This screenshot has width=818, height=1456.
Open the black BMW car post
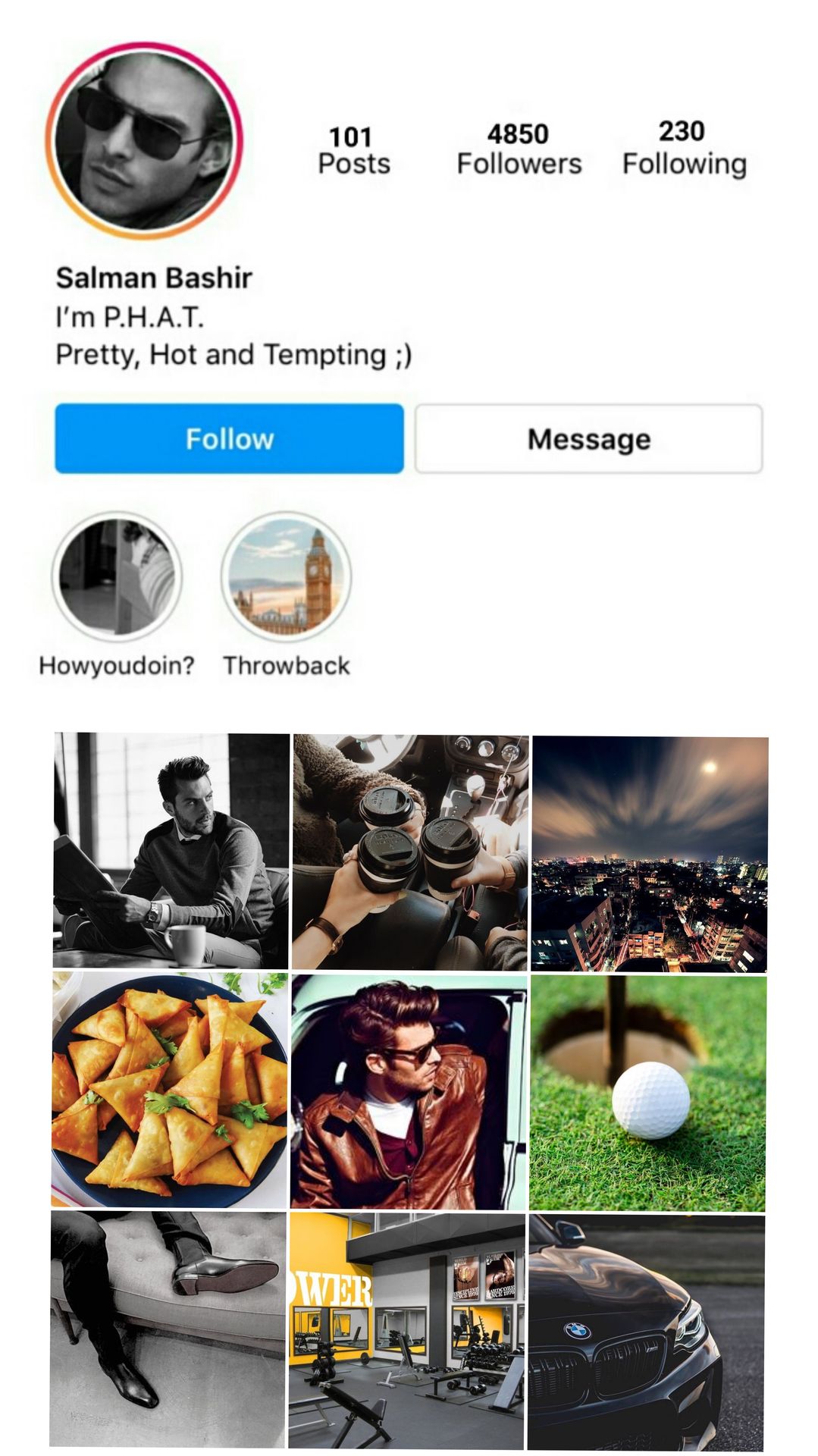pos(647,1332)
